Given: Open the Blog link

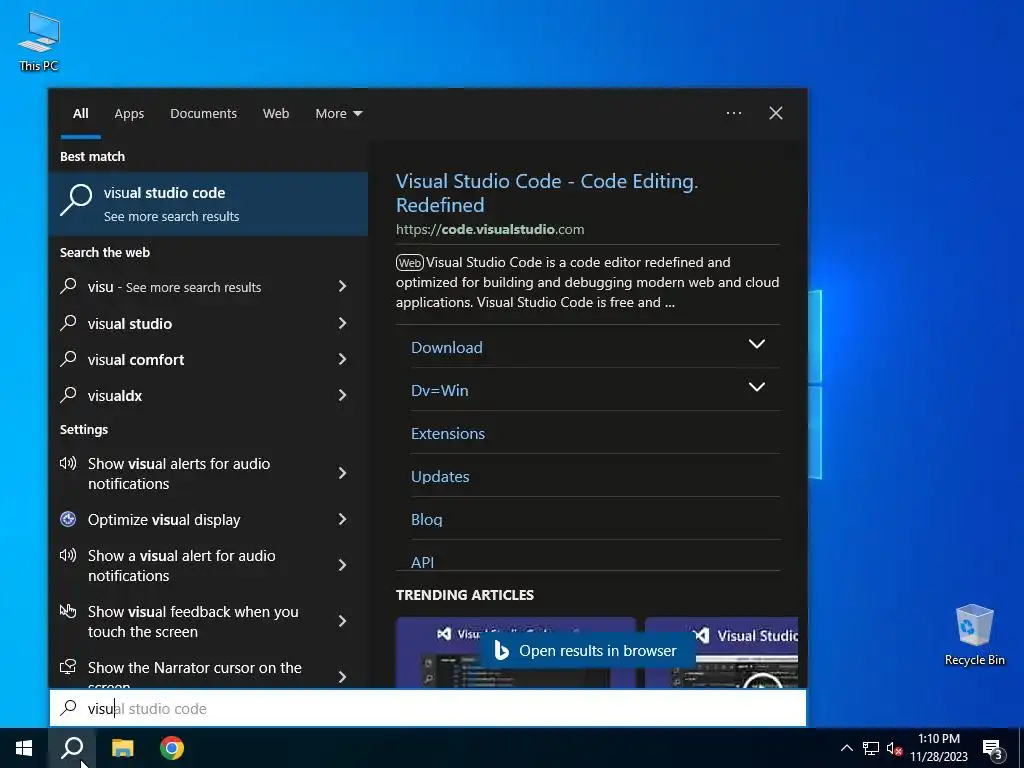Looking at the screenshot, I should tap(426, 520).
